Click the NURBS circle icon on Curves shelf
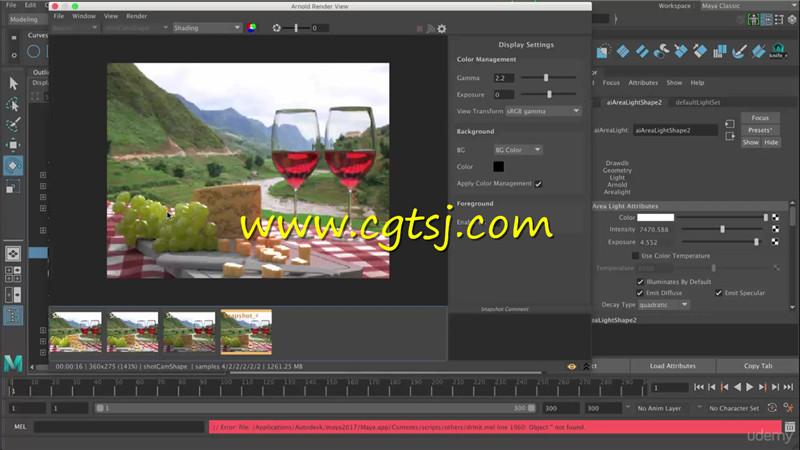The image size is (800, 450). pos(34,51)
